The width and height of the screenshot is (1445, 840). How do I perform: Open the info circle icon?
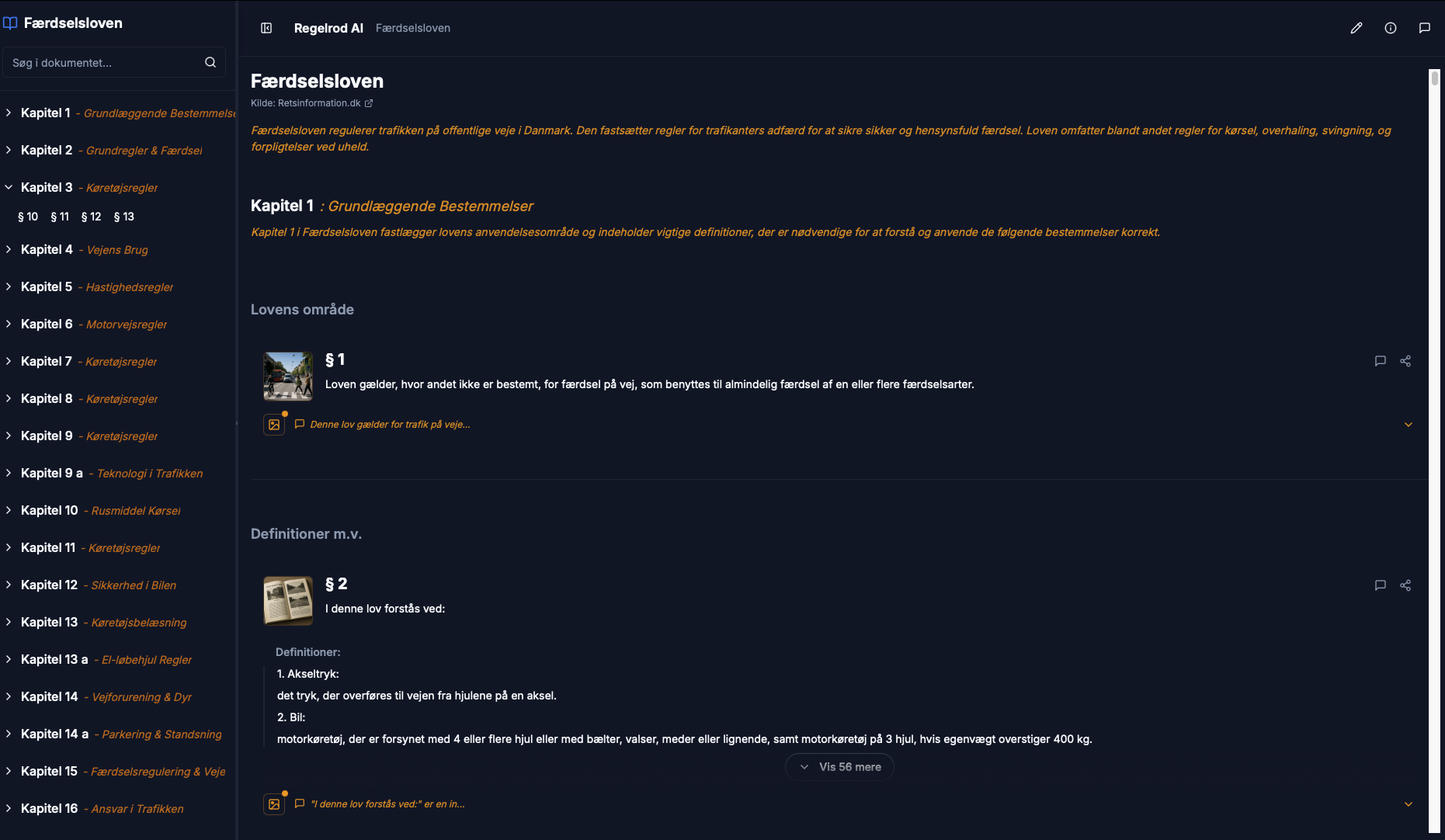coord(1391,28)
